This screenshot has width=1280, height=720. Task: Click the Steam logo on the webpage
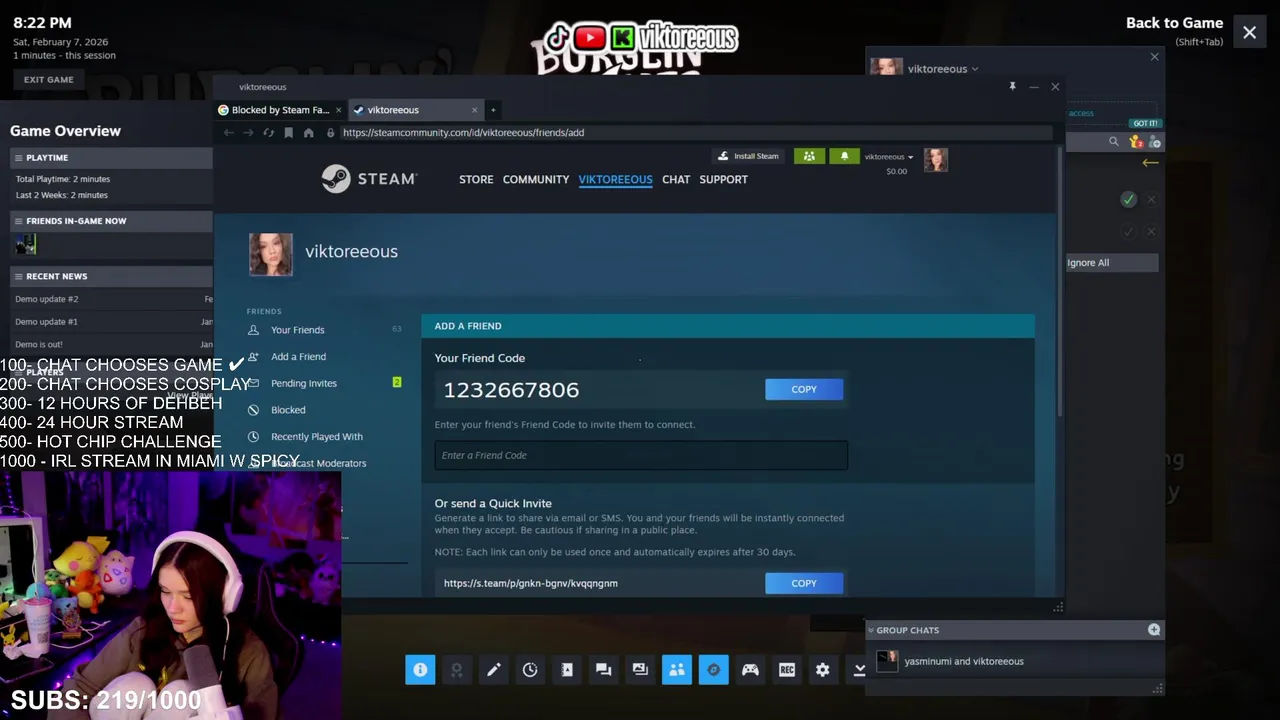pos(369,179)
